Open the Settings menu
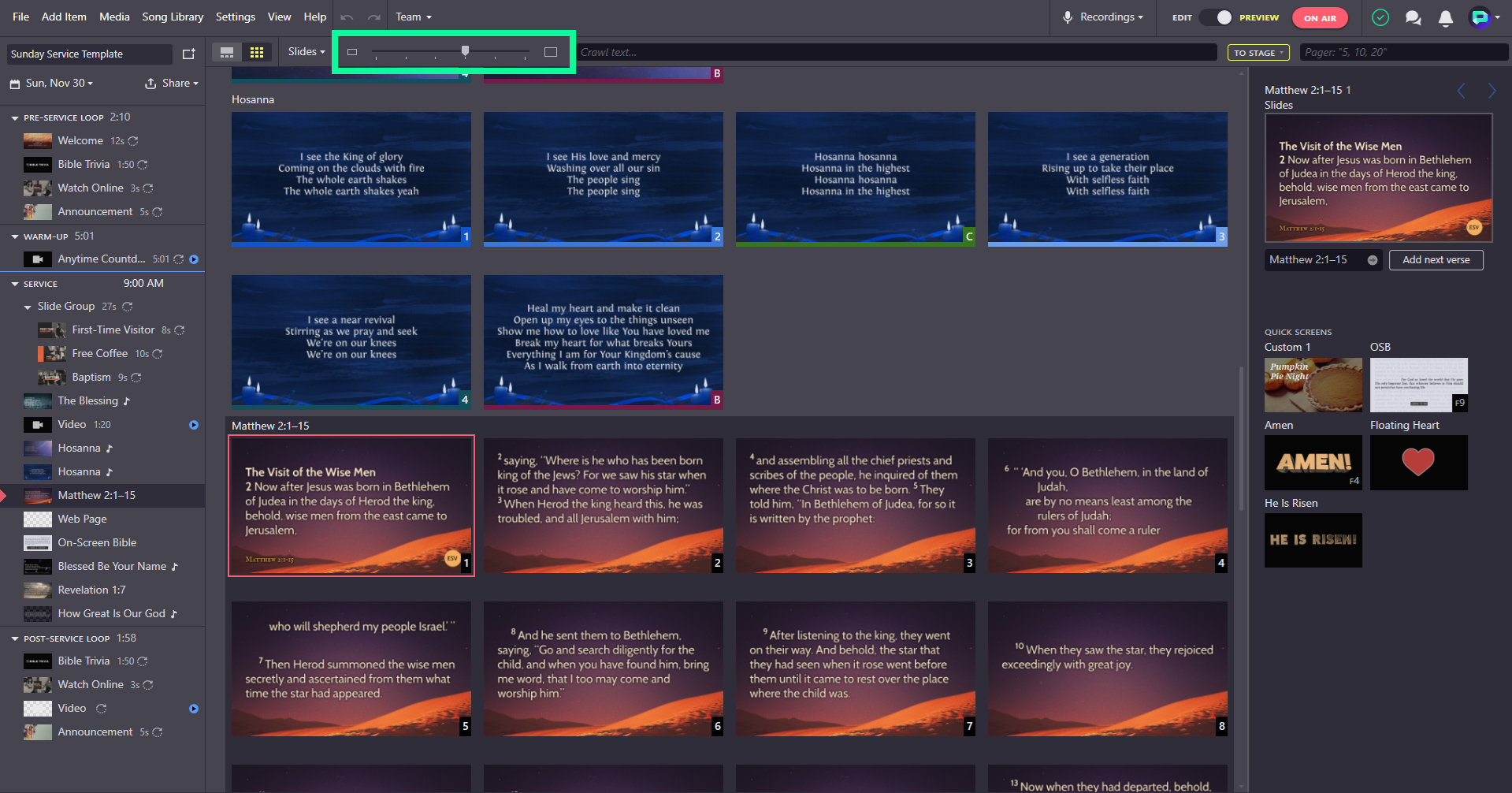The image size is (1512, 793). pyautogui.click(x=236, y=17)
